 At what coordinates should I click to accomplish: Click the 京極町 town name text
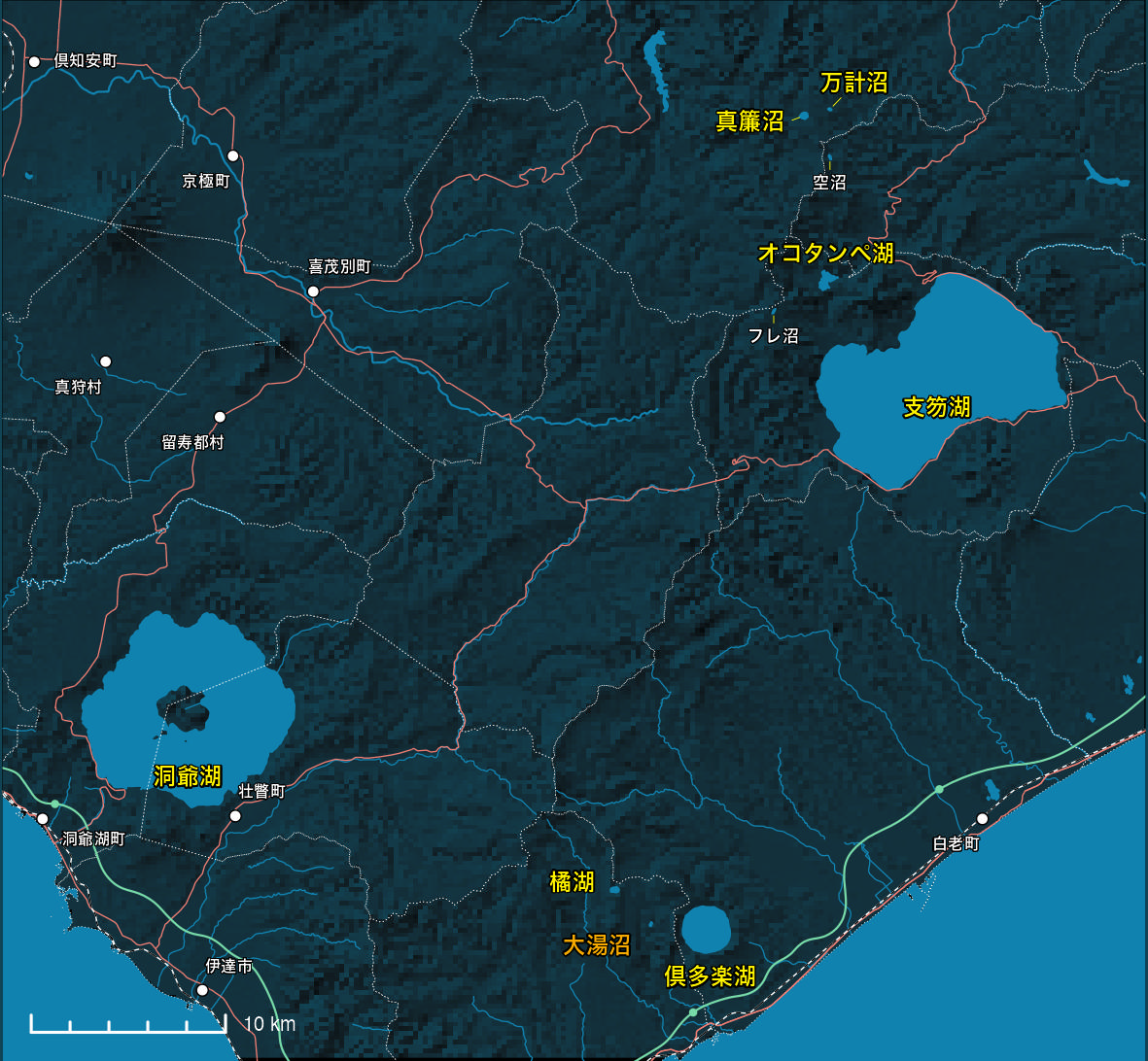pyautogui.click(x=206, y=181)
